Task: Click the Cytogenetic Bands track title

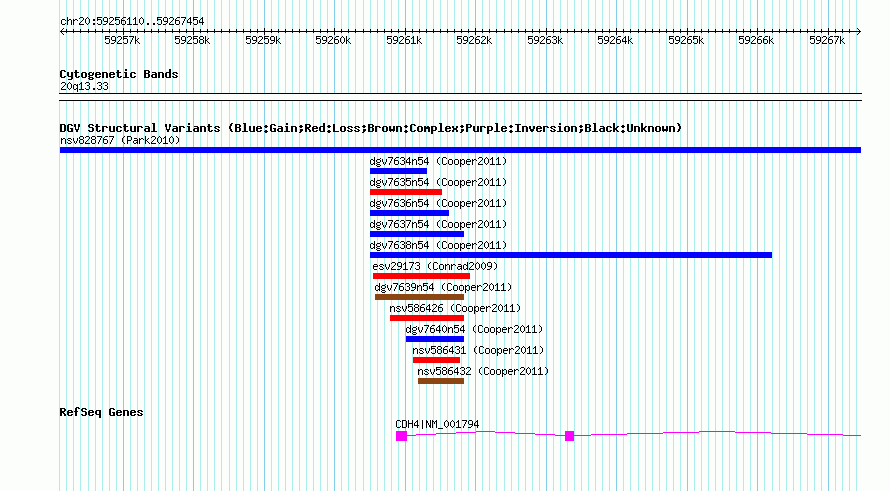Action: [x=119, y=74]
